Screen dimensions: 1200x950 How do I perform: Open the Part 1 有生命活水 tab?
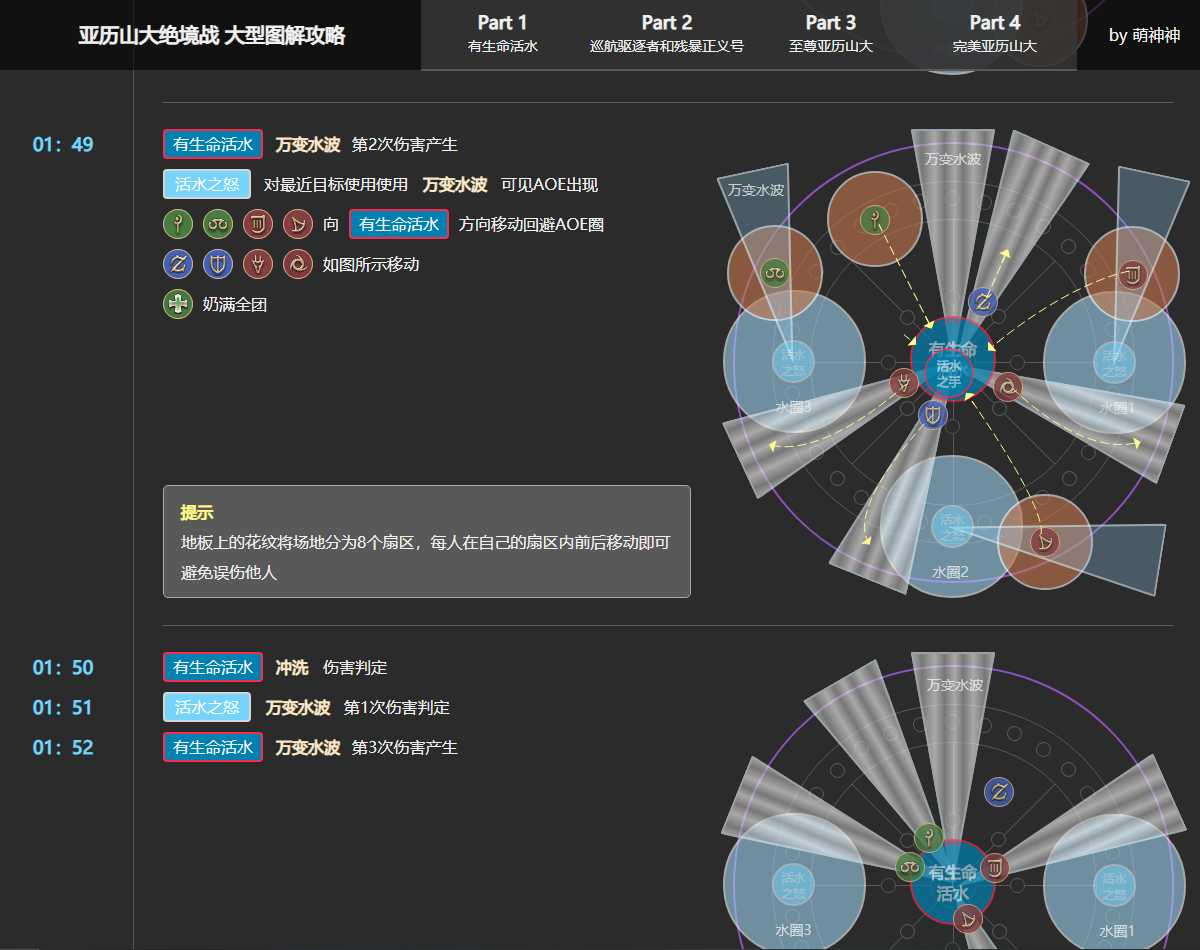502,34
